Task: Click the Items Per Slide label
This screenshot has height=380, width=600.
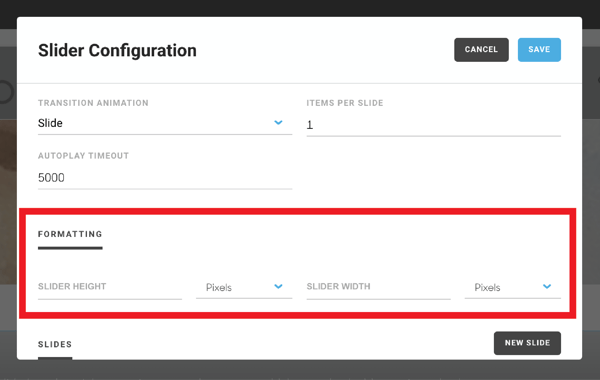Action: tap(345, 103)
